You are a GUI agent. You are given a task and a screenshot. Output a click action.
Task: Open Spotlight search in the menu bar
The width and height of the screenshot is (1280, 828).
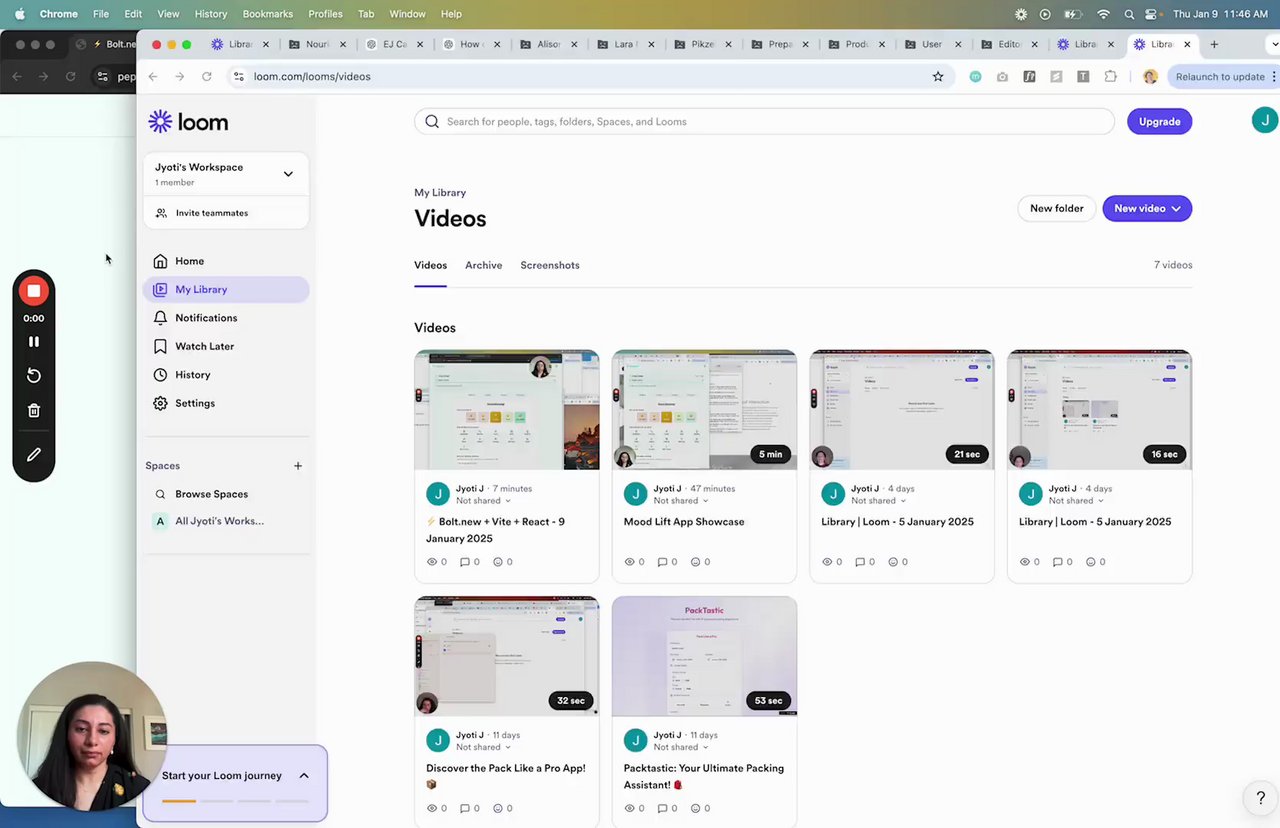[1129, 14]
